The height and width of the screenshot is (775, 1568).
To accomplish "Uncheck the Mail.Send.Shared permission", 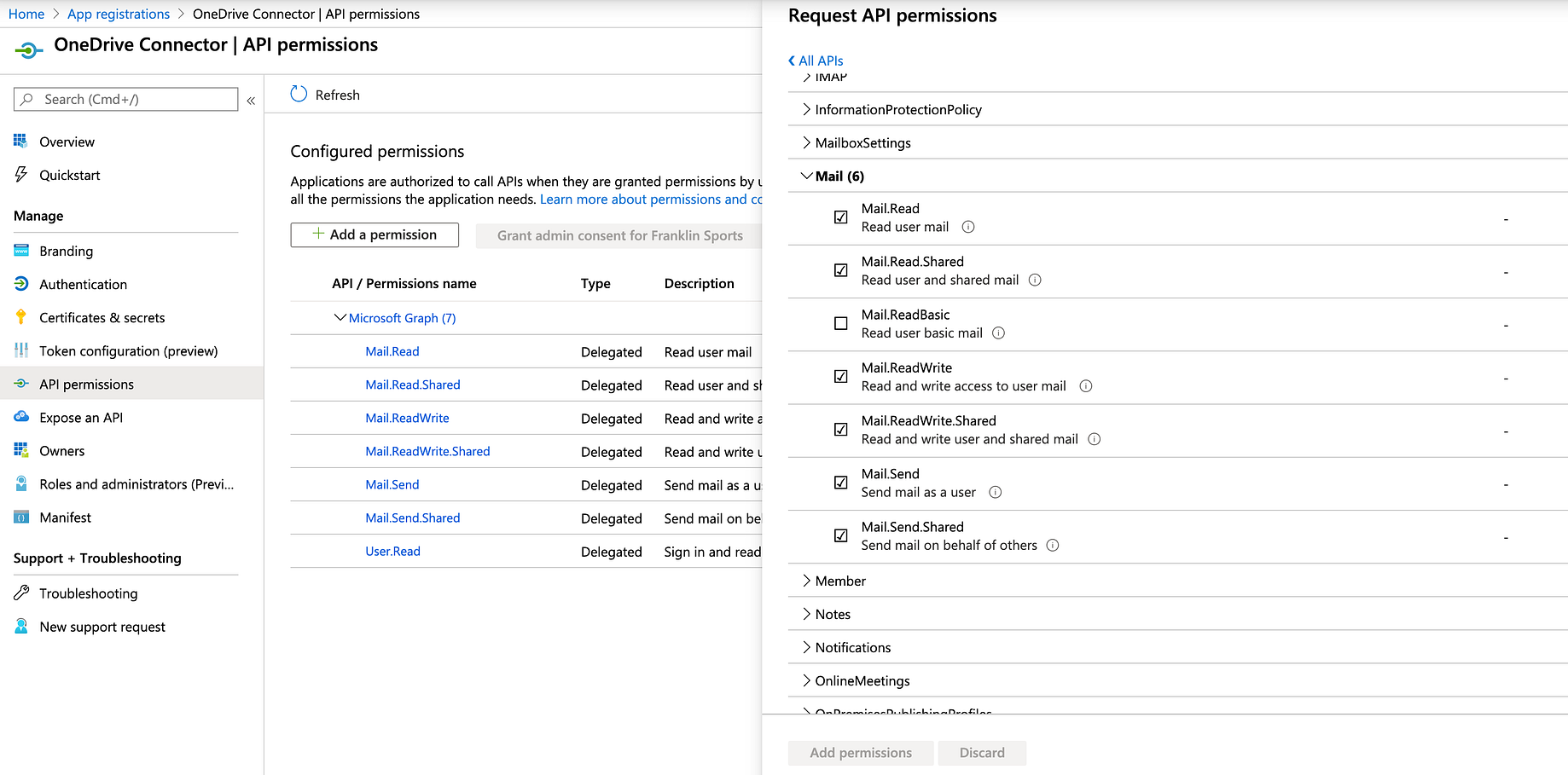I will coord(840,535).
